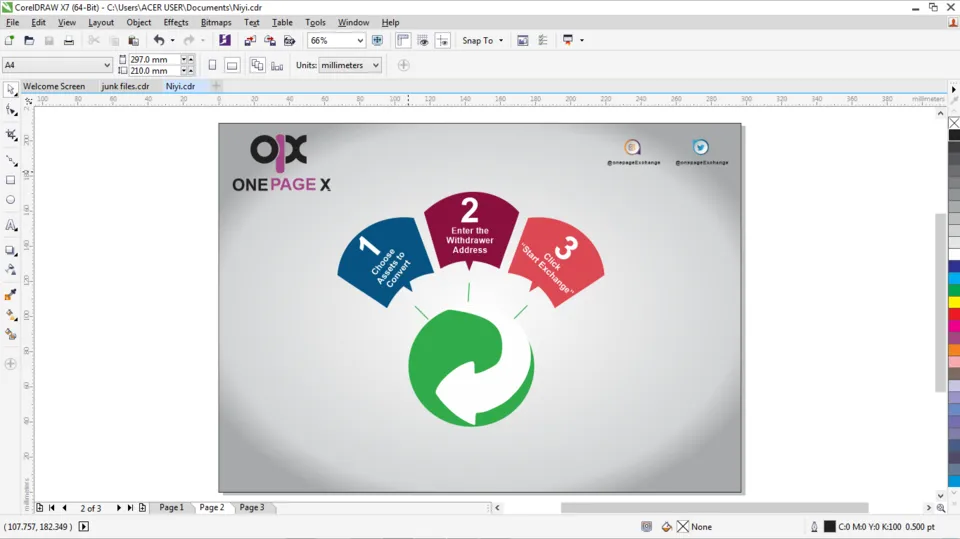
Task: Expand the Application launcher dropdown arrow
Action: (x=582, y=40)
